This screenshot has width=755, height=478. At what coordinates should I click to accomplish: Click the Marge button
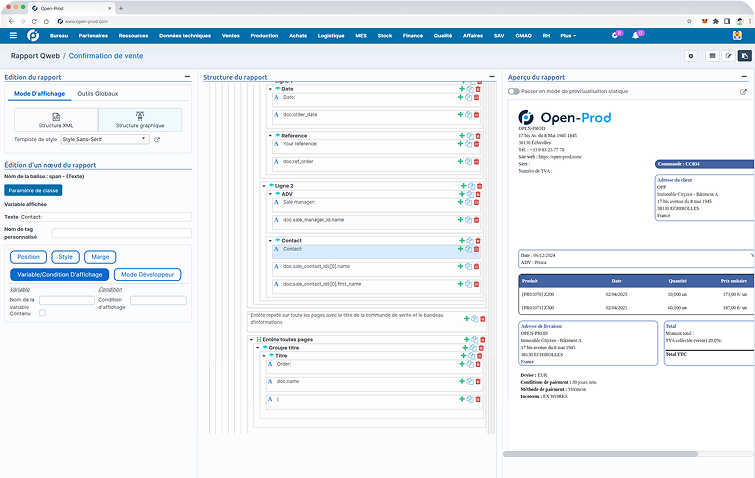tap(100, 257)
